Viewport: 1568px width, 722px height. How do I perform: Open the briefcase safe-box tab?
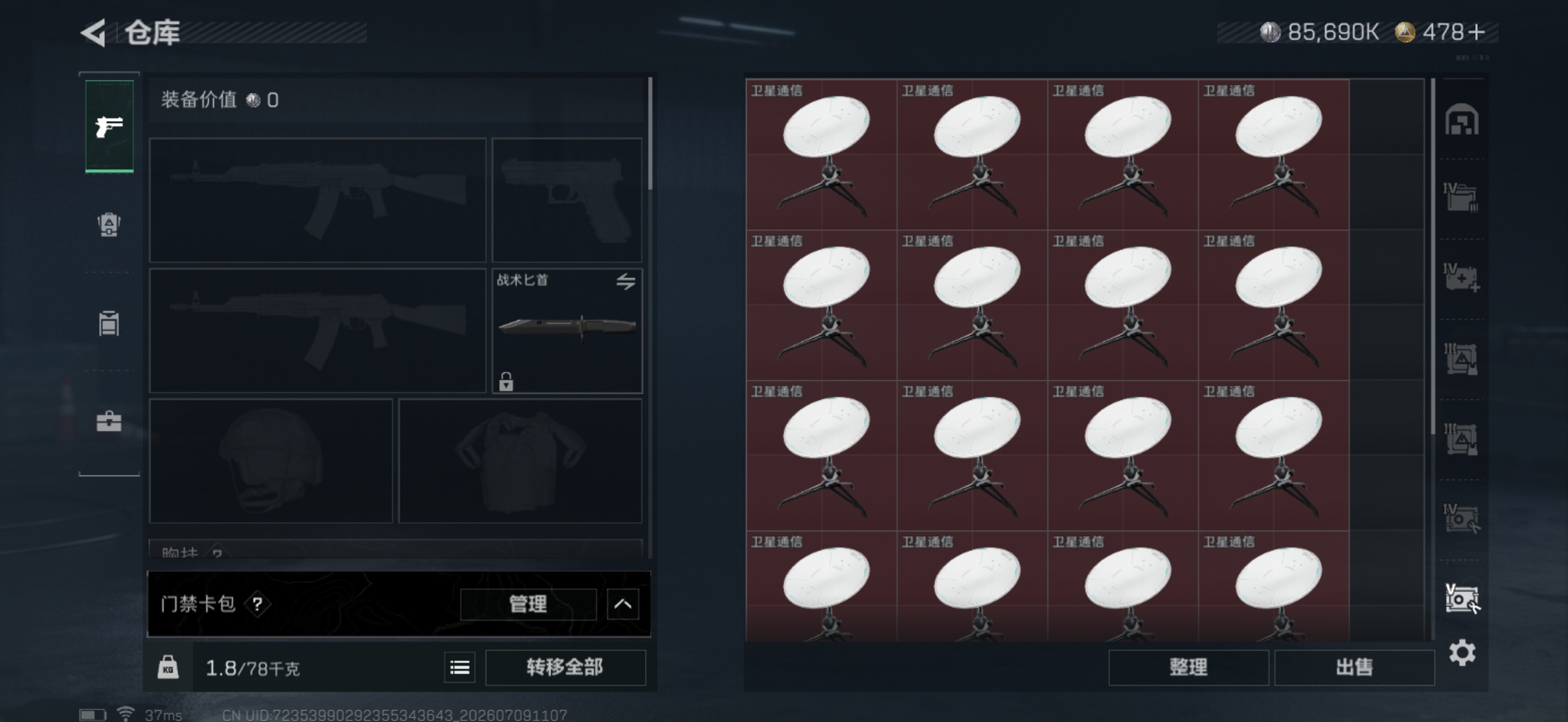109,421
